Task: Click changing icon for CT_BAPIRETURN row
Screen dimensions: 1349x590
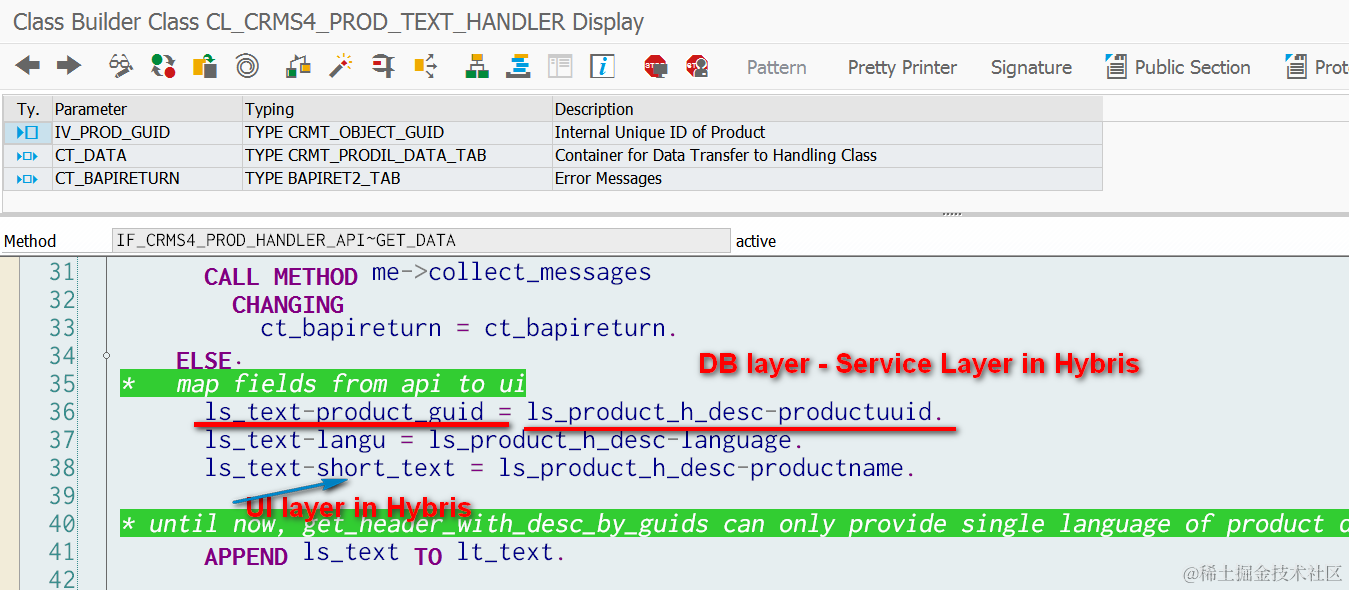Action: (x=28, y=178)
